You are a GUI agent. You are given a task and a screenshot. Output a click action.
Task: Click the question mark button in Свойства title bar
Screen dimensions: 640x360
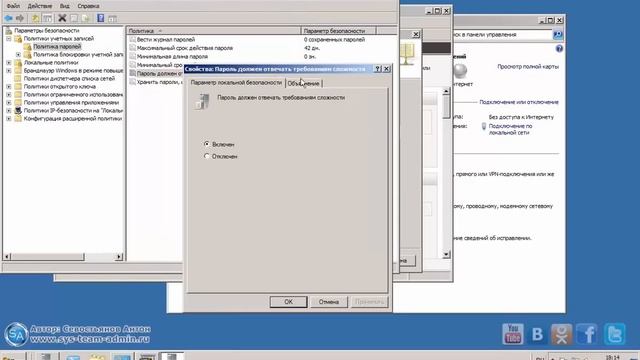pos(378,69)
